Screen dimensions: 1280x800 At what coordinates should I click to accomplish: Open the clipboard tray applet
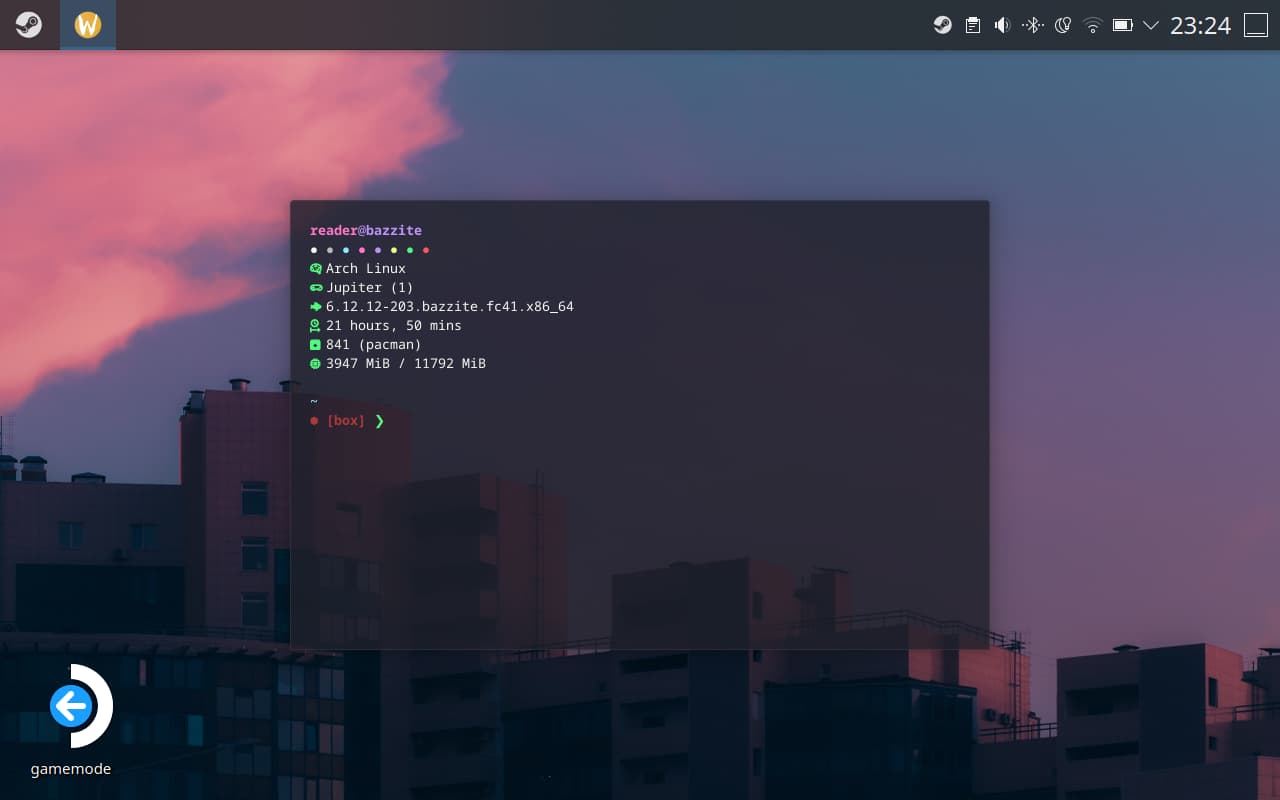973,25
